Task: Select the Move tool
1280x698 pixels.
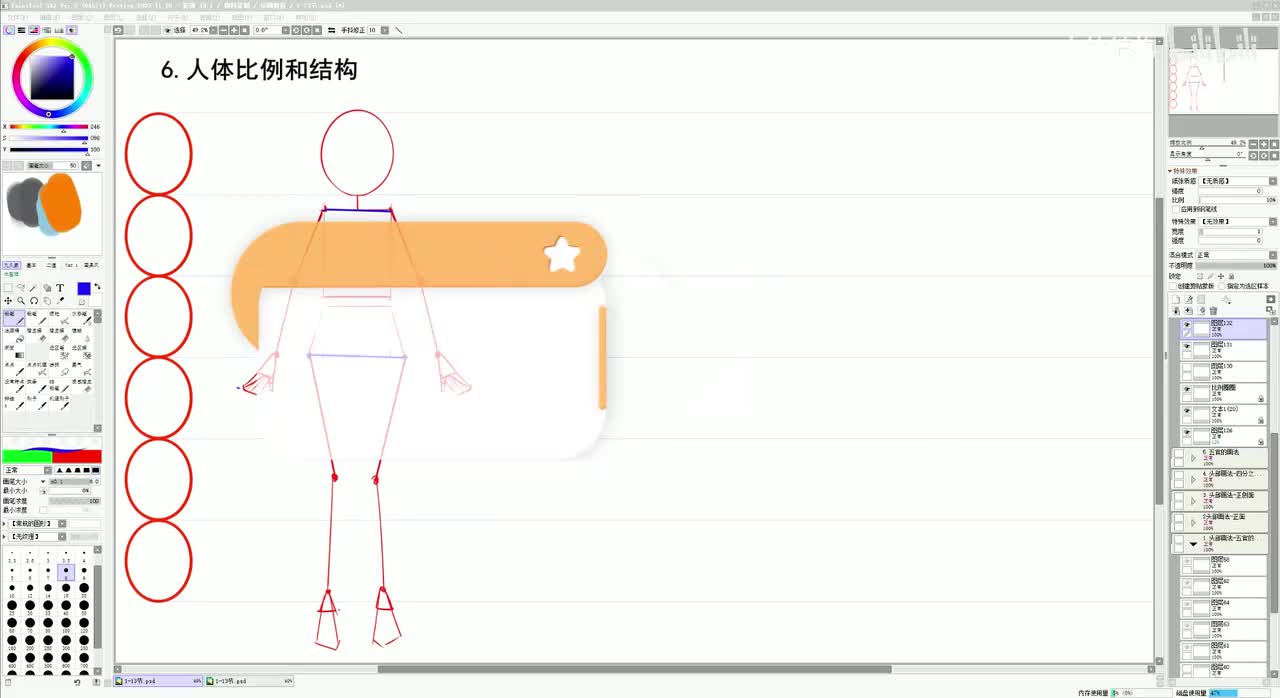Action: [x=8, y=301]
